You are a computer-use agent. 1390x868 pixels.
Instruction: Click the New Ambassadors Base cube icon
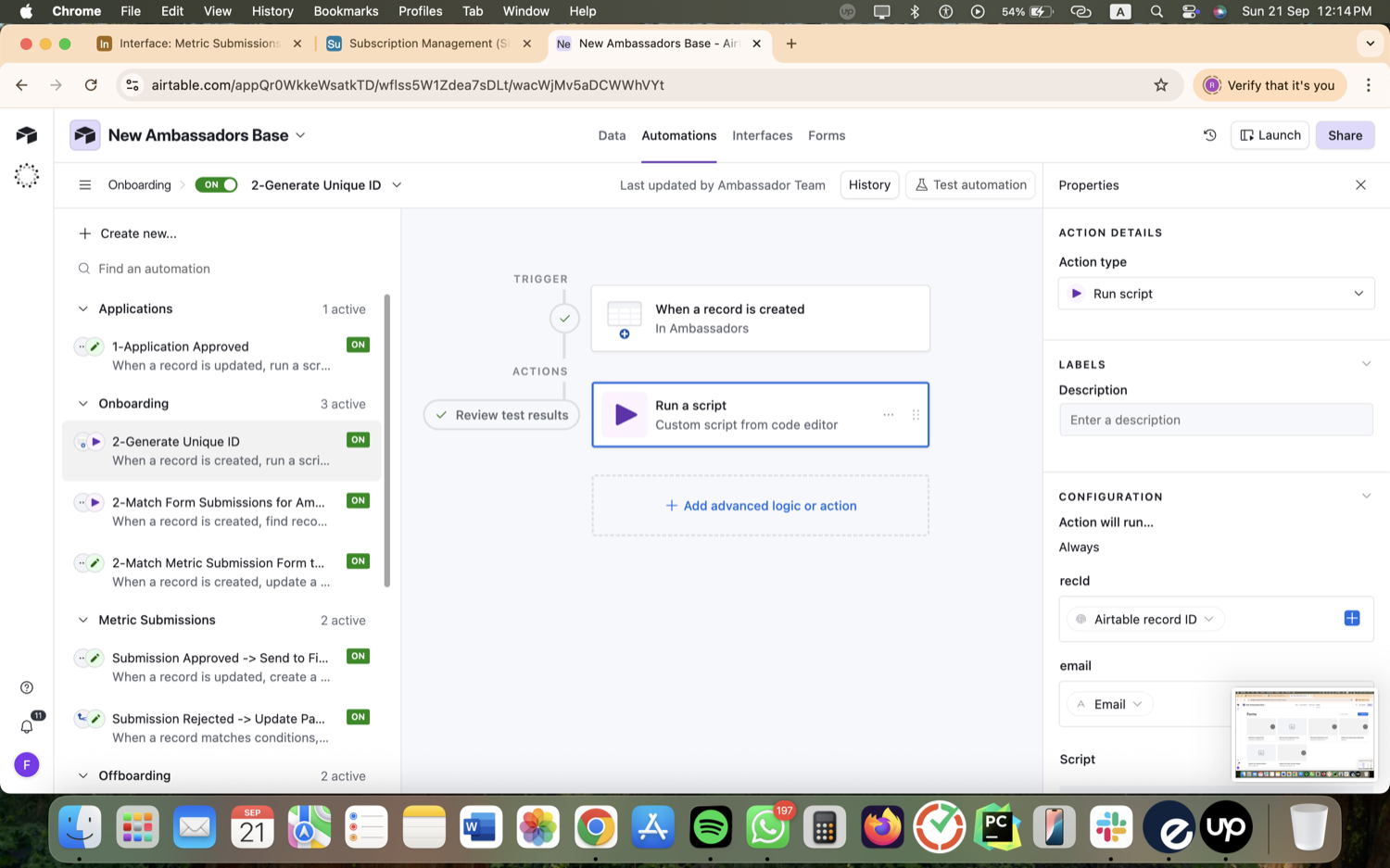(85, 135)
